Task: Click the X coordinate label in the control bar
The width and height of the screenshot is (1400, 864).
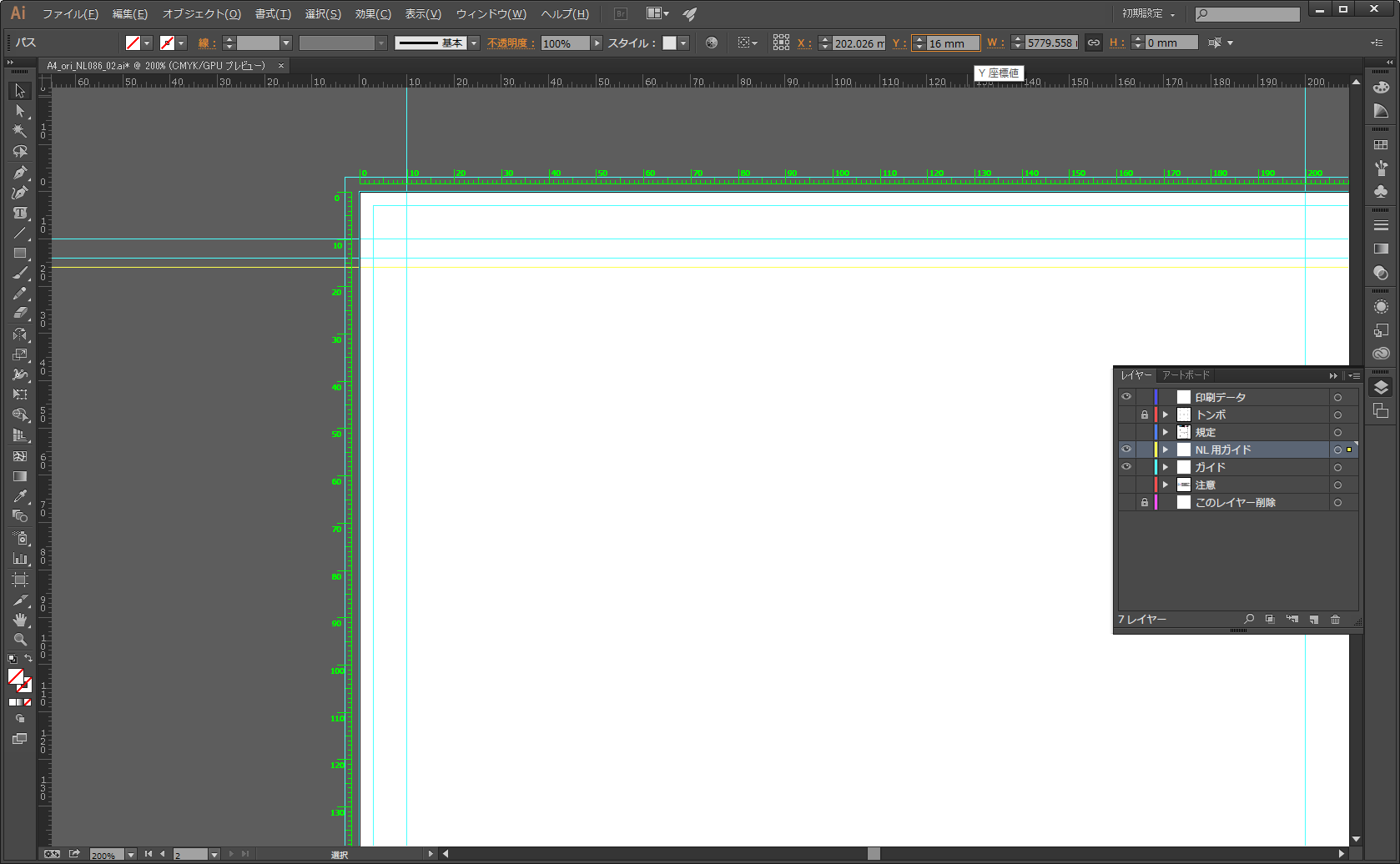Action: click(x=804, y=43)
